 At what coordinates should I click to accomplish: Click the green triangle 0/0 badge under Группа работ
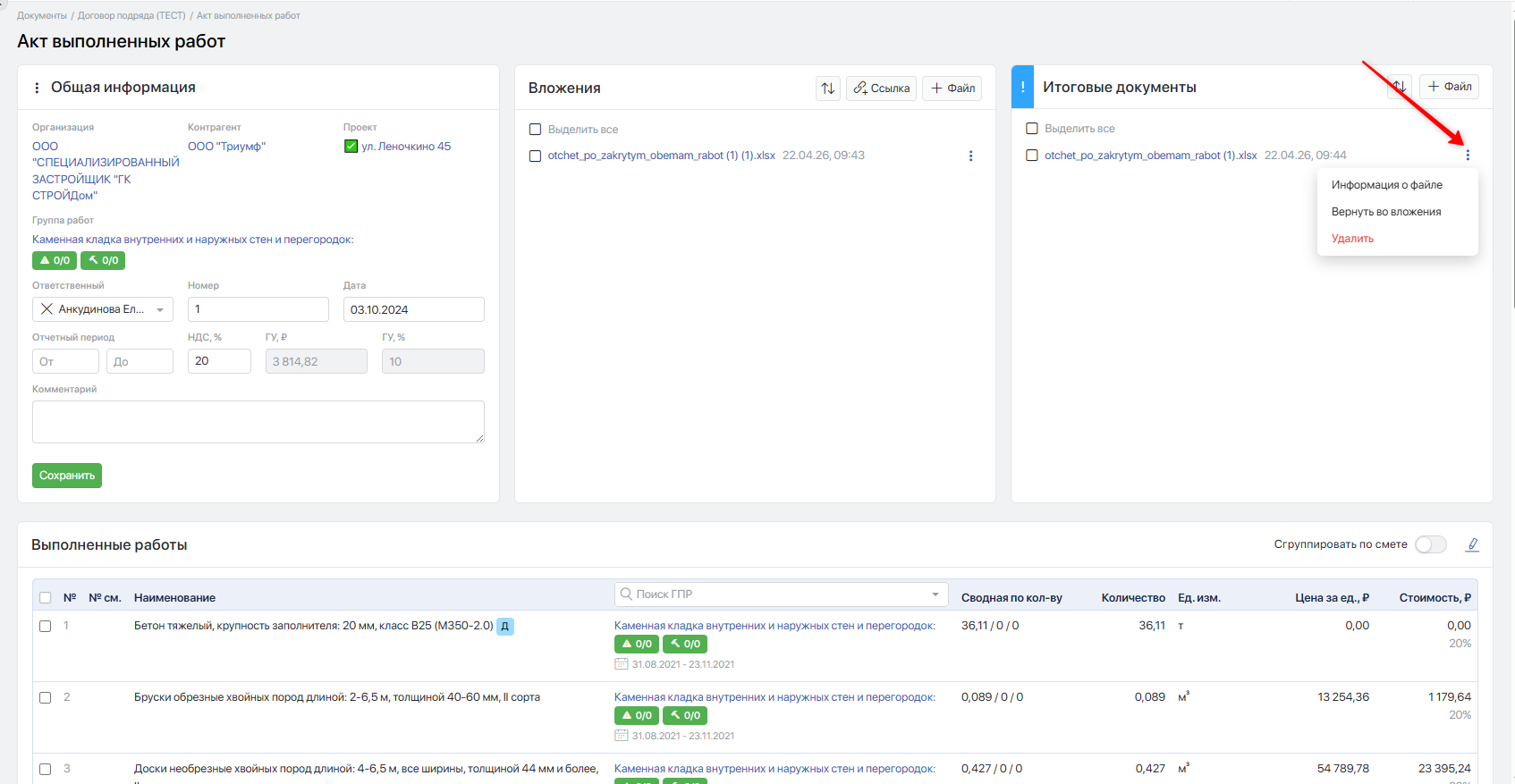[x=55, y=260]
